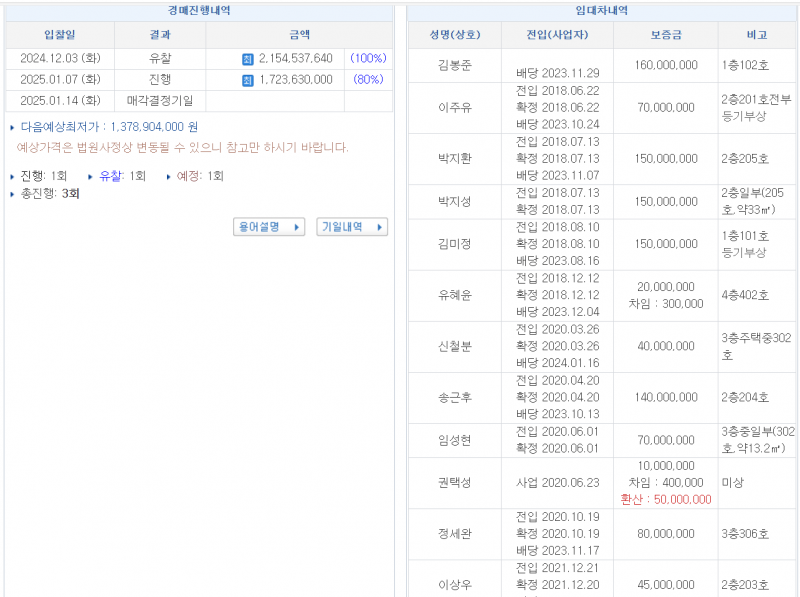Click the arrow icon next to 예정: 1회
Screen dimensions: 800x597
169,176
